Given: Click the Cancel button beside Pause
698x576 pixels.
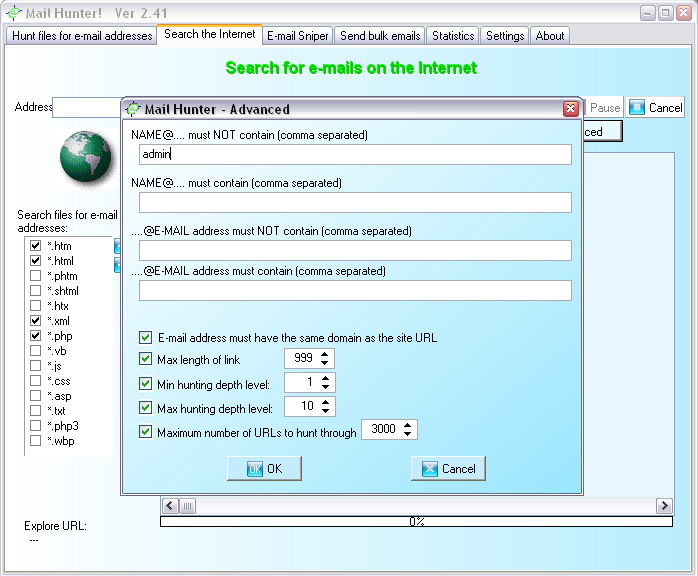Looking at the screenshot, I should pyautogui.click(x=655, y=107).
